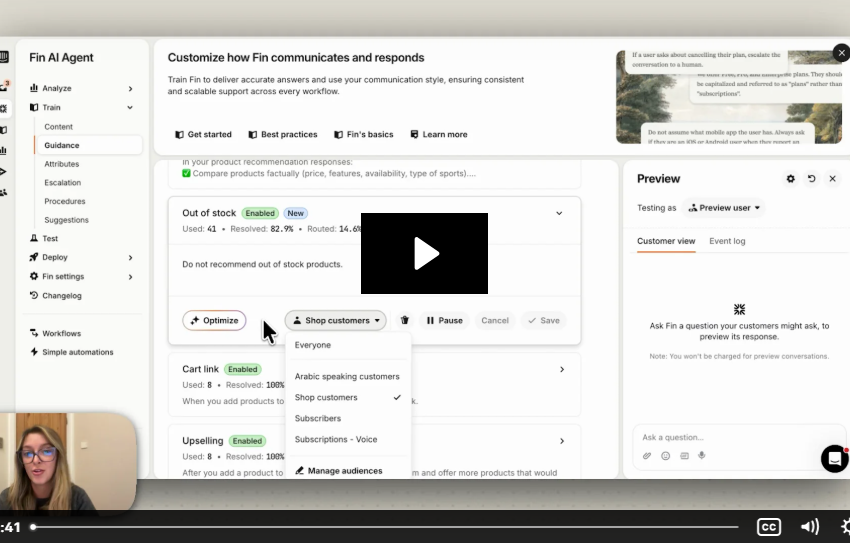Open the Shop customers audience dropdown
Screen dimensions: 850x543
click(x=336, y=320)
